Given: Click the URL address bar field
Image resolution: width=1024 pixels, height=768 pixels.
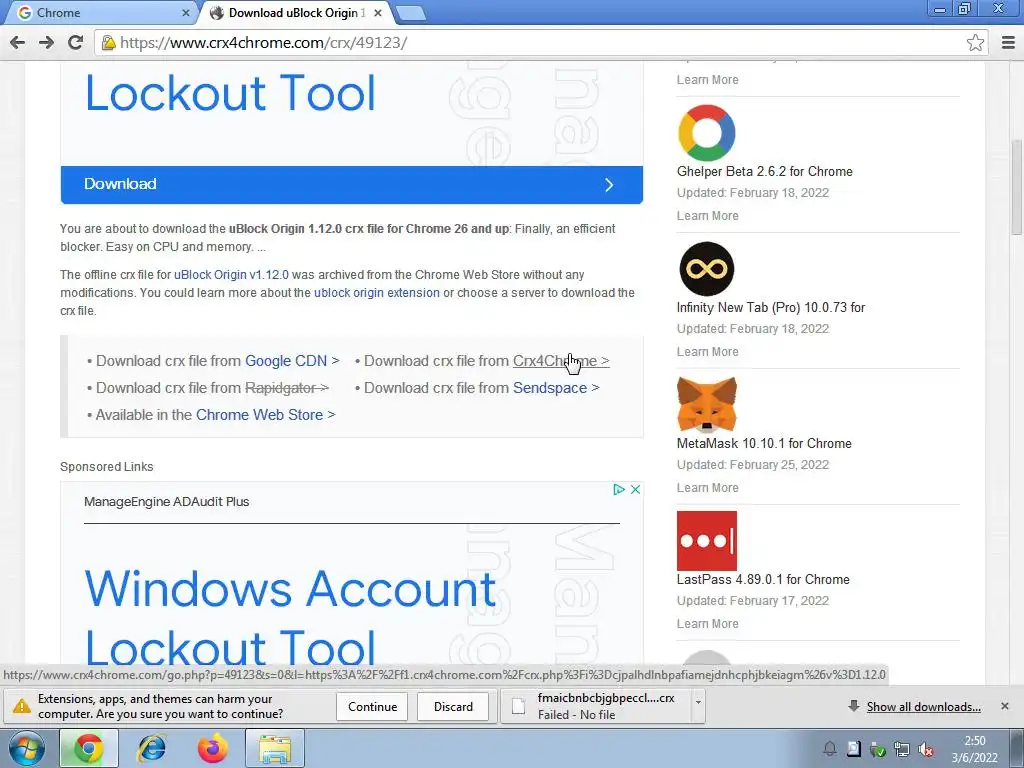Looking at the screenshot, I should pos(541,42).
